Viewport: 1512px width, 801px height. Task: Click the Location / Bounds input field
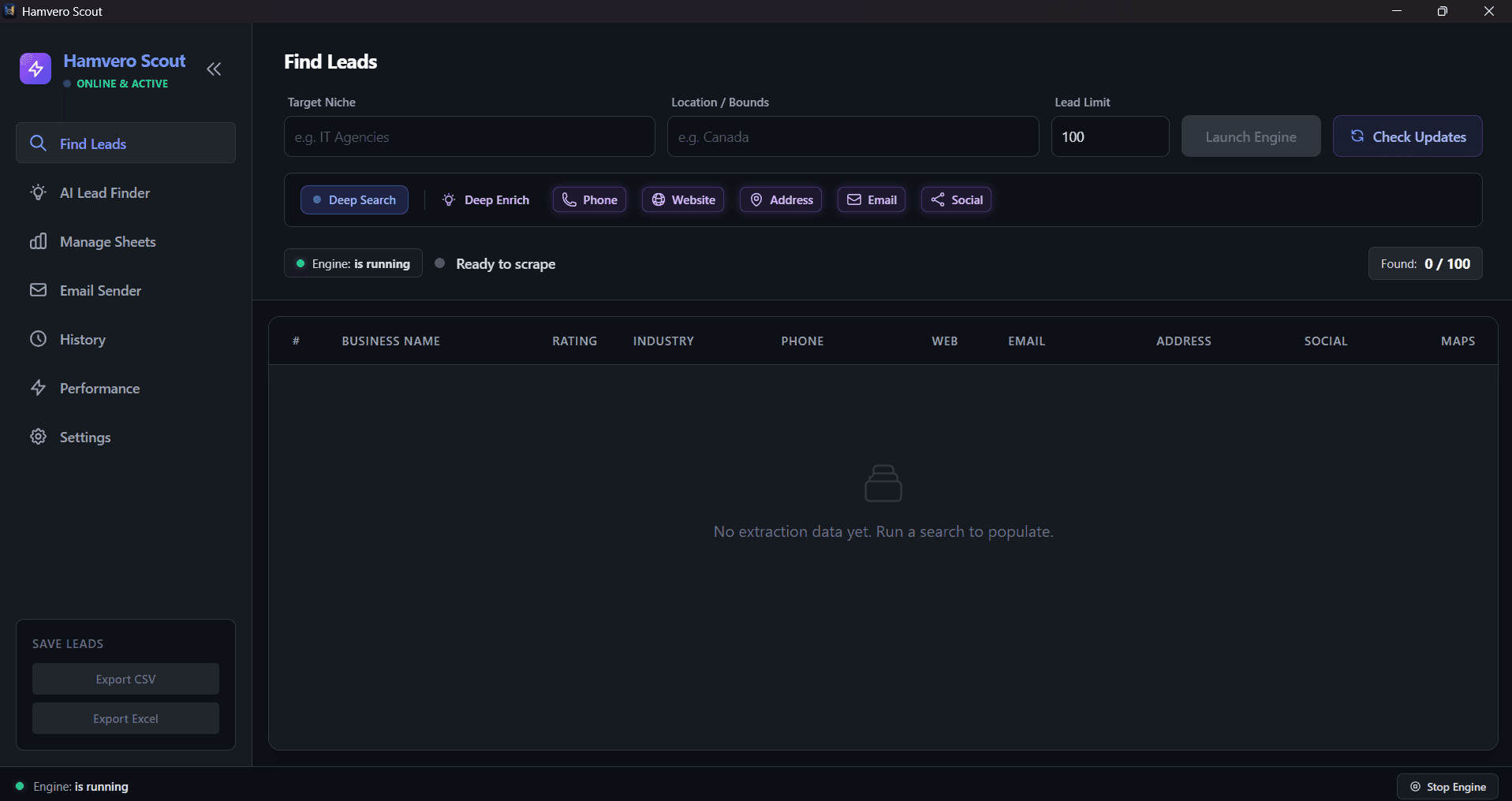click(x=853, y=136)
